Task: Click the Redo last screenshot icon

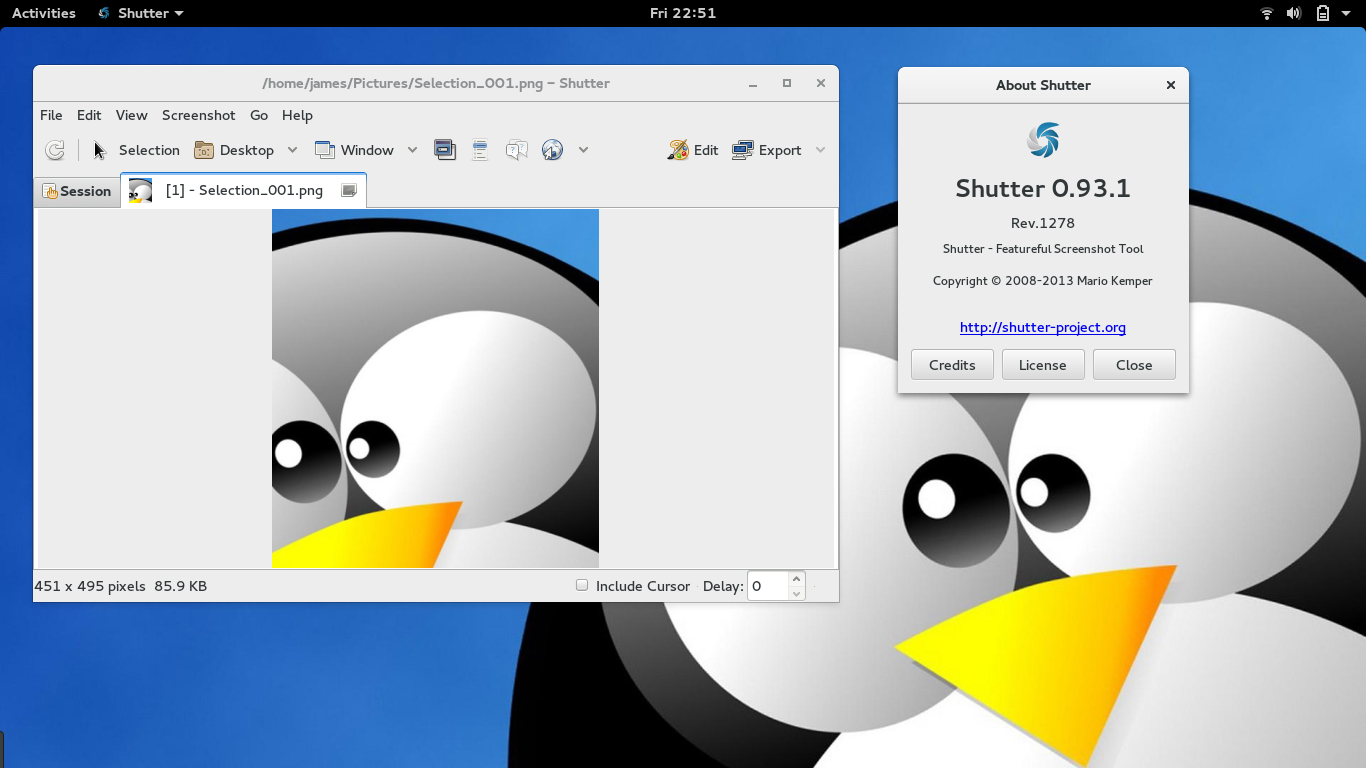Action: click(x=55, y=150)
